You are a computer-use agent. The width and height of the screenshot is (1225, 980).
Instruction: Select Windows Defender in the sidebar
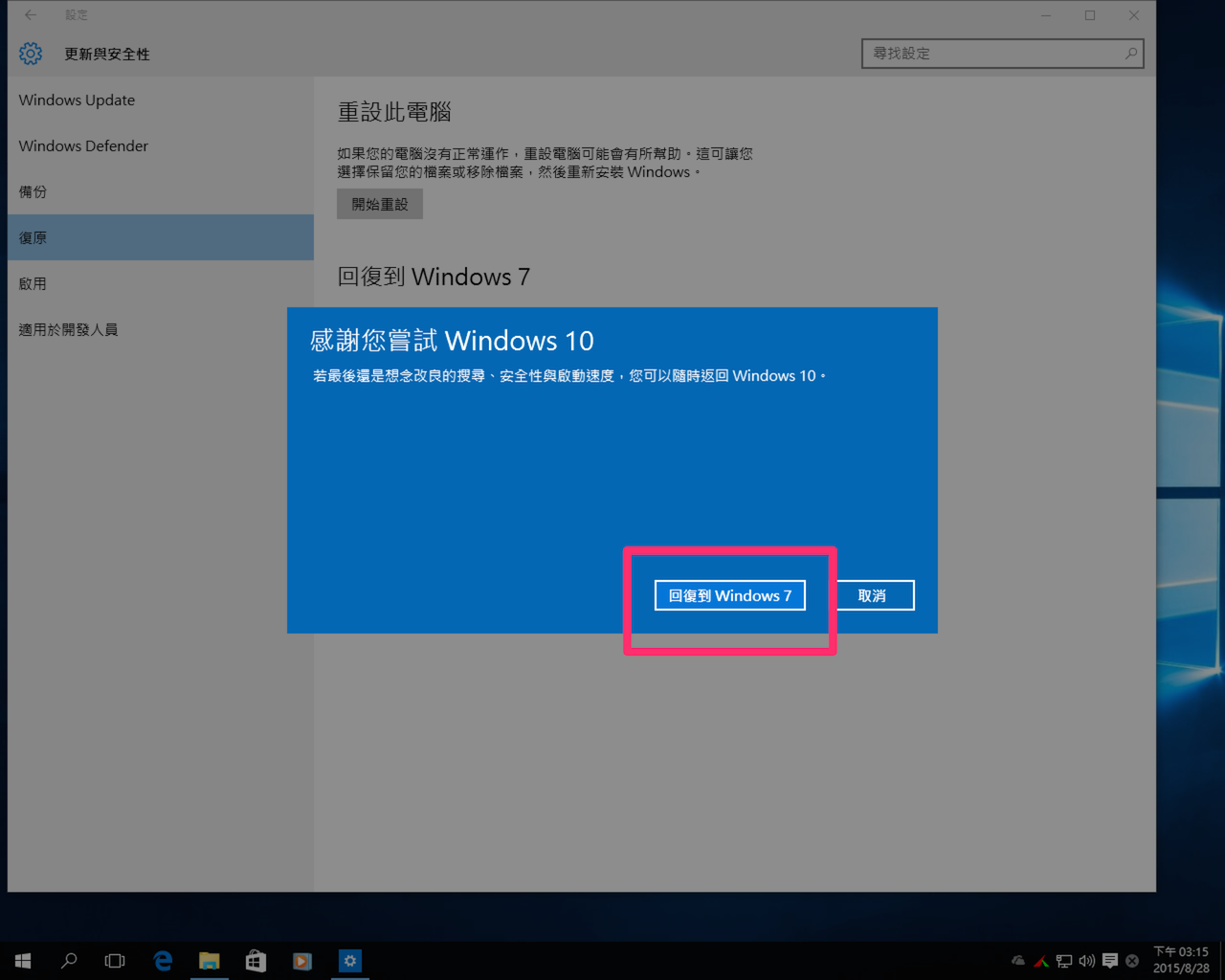click(x=161, y=145)
